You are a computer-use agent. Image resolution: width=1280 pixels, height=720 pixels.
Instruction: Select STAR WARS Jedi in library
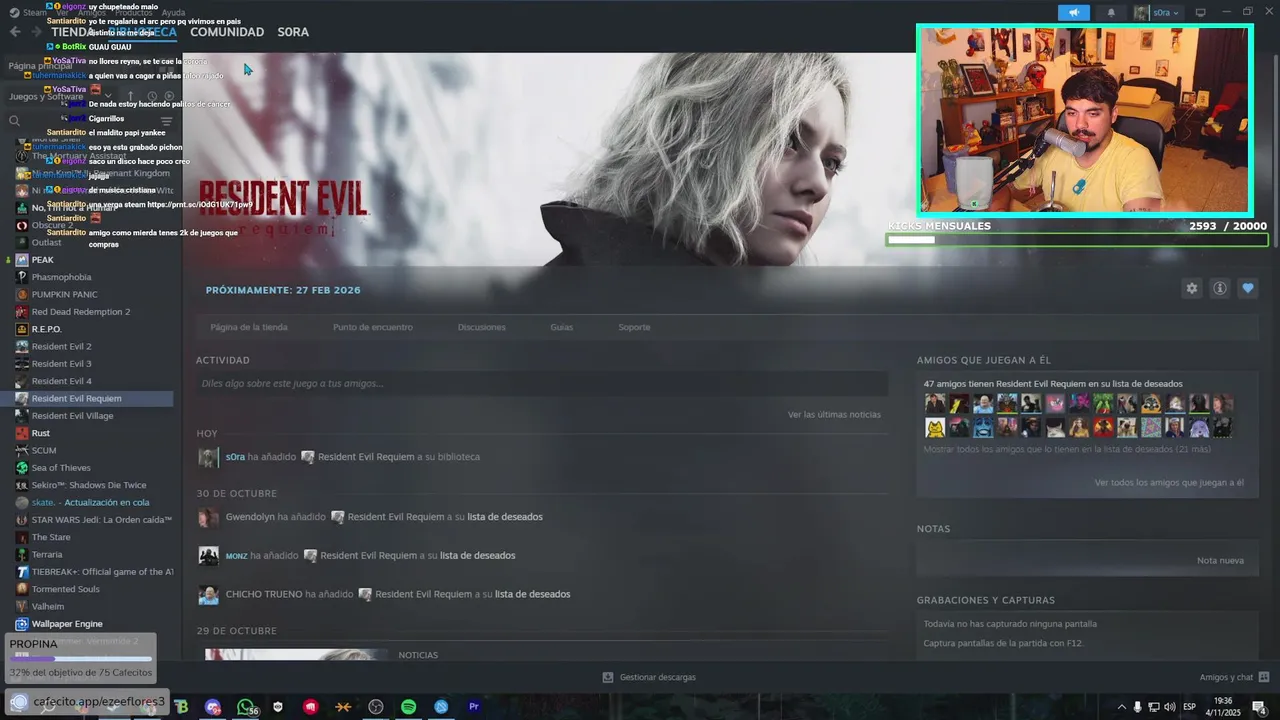pos(101,520)
